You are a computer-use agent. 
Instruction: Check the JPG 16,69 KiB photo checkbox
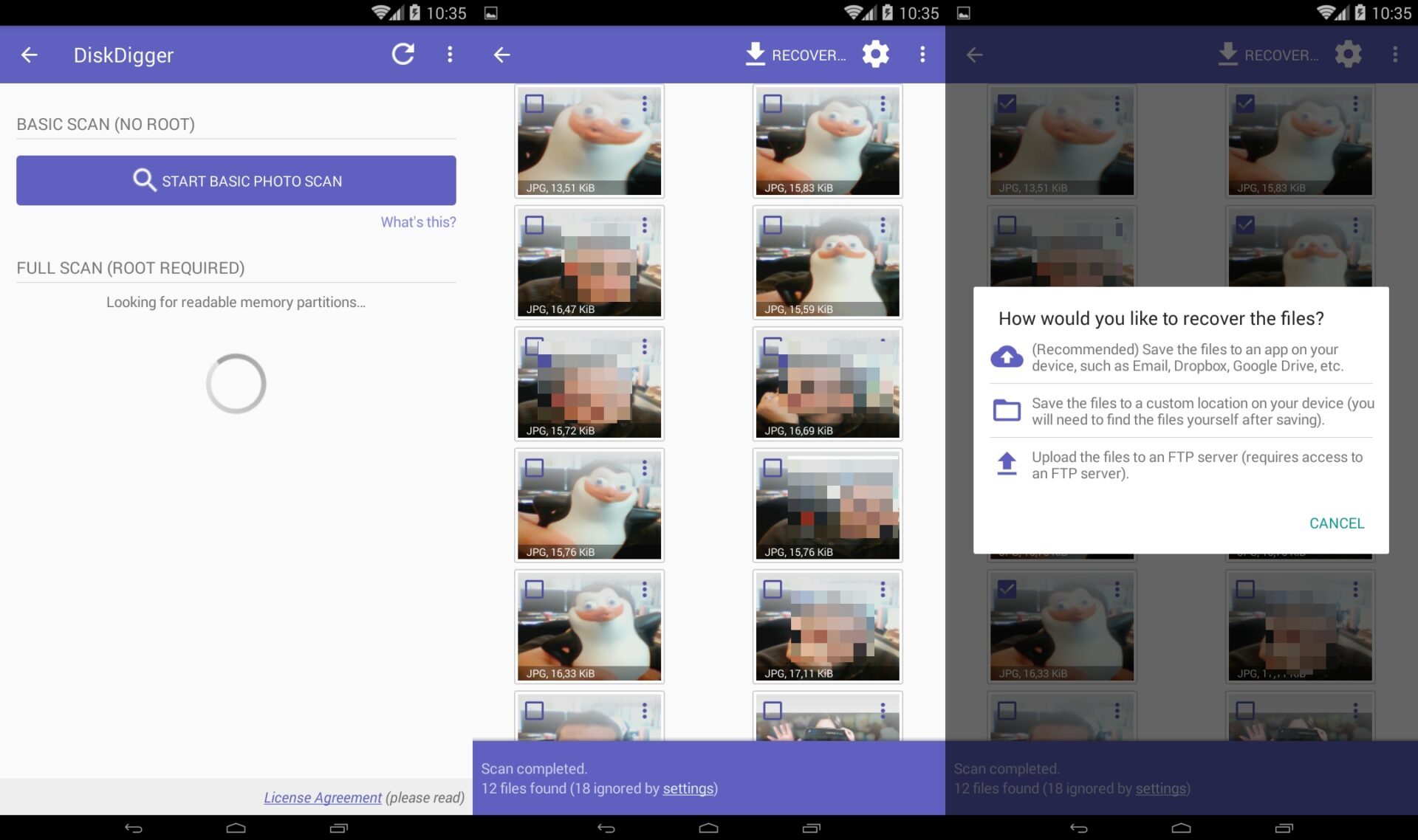773,346
